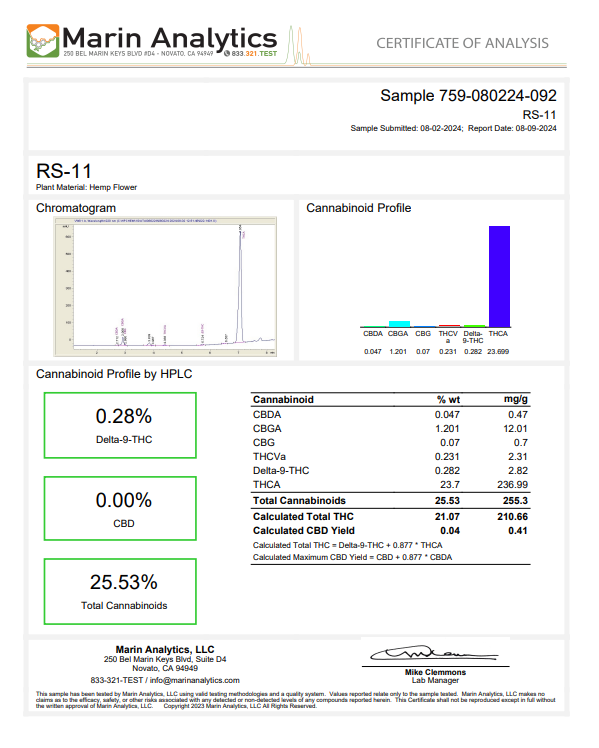Click the Marin Analytics hexagon logo icon
Image resolution: width=599 pixels, height=748 pixels.
coord(43,41)
